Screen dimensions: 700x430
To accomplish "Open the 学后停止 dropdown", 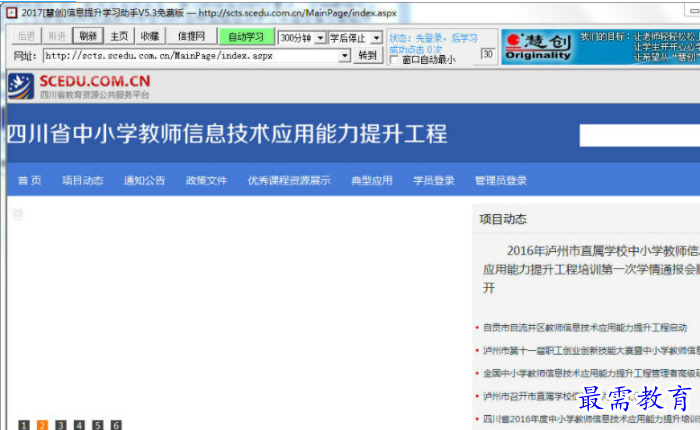I will point(376,38).
